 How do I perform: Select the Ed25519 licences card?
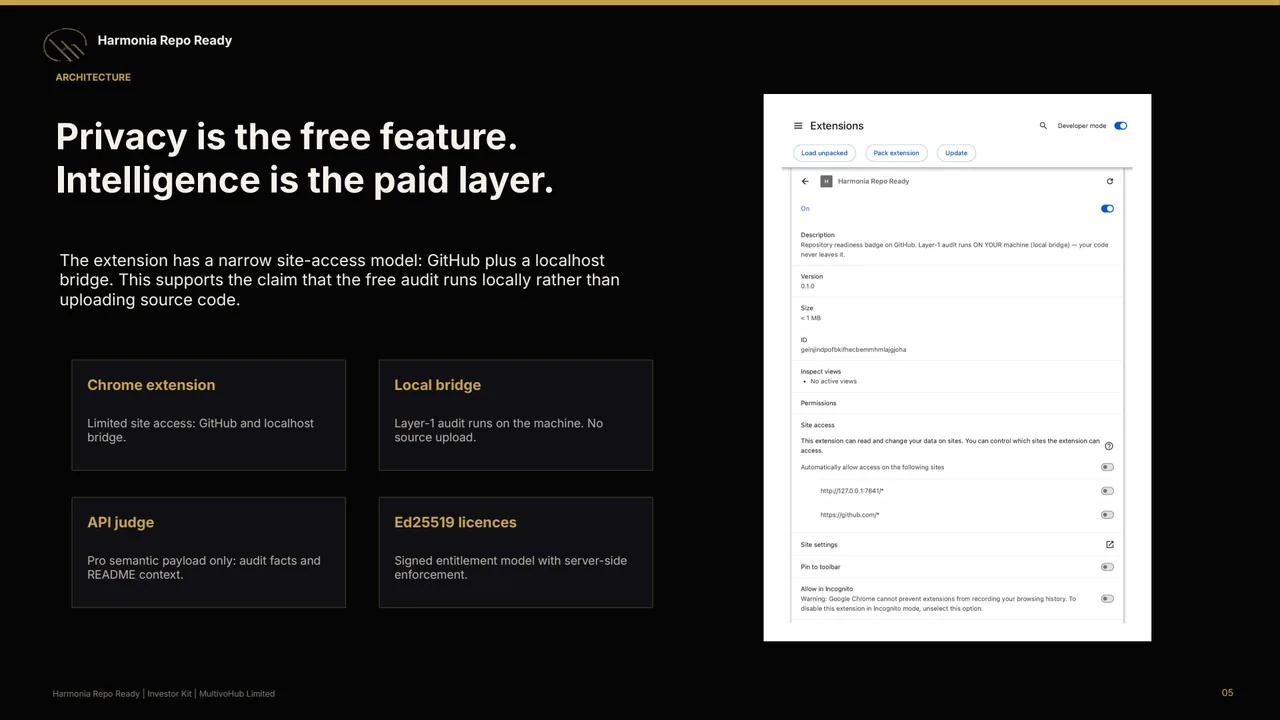(x=516, y=552)
